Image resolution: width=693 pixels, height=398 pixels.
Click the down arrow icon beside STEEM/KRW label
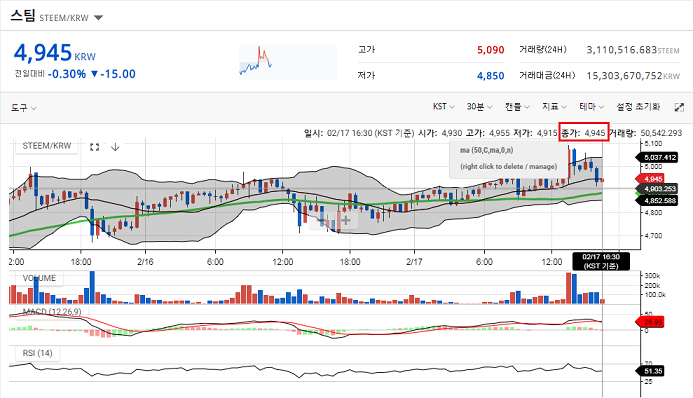(115, 147)
